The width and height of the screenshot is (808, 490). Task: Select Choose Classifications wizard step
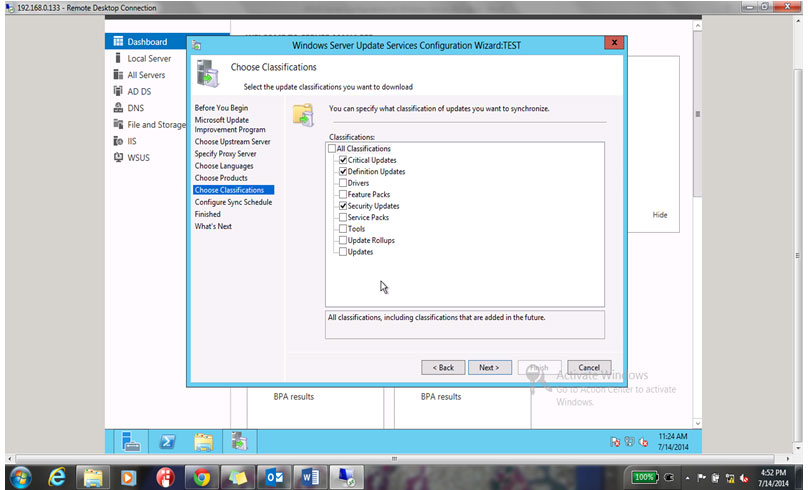[233, 190]
